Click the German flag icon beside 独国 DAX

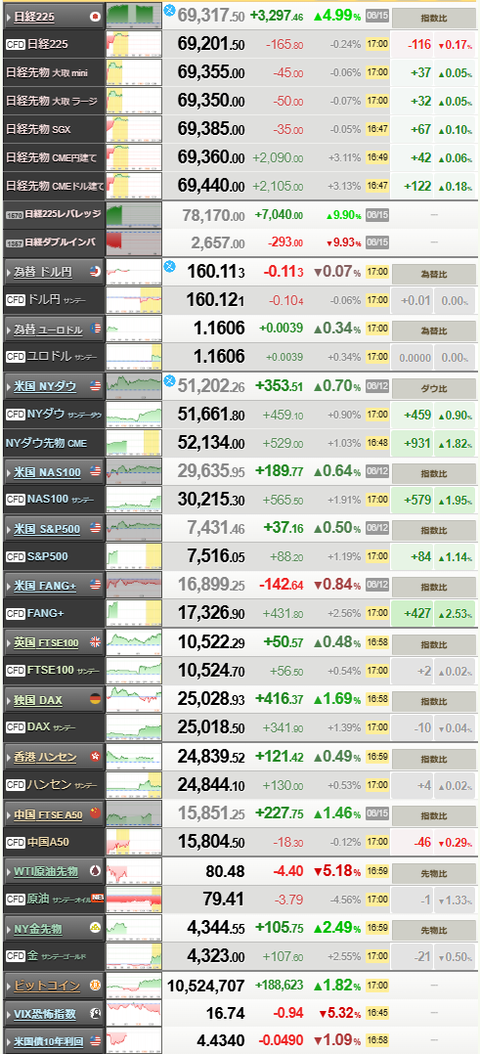click(x=95, y=700)
